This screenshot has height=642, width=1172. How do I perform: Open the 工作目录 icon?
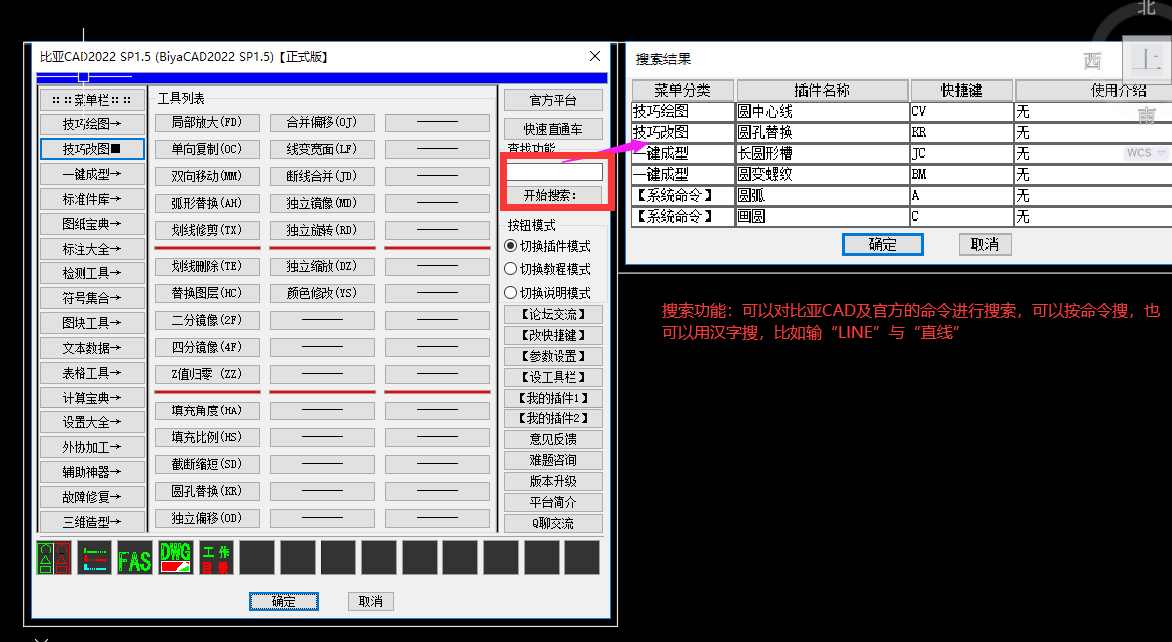216,558
